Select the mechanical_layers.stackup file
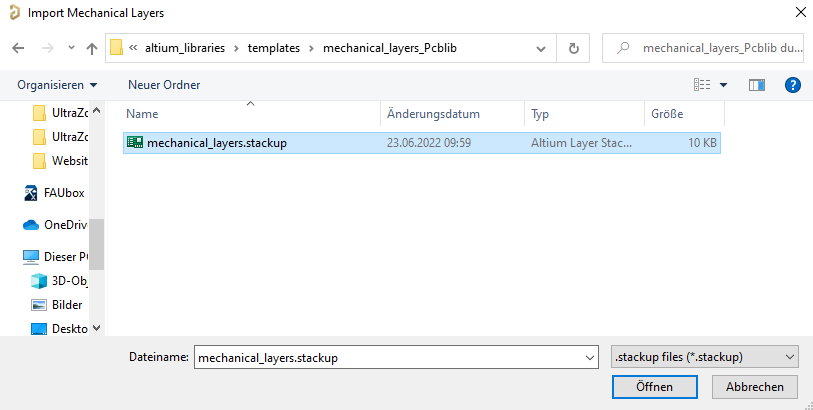This screenshot has width=813, height=410. click(216, 143)
